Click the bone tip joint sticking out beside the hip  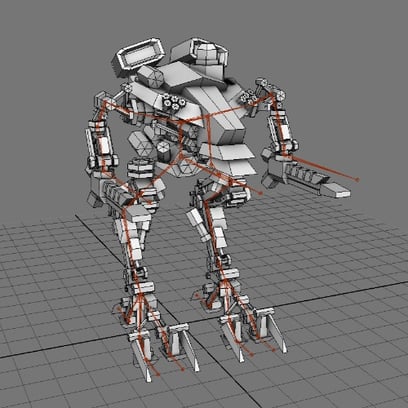coord(261,193)
